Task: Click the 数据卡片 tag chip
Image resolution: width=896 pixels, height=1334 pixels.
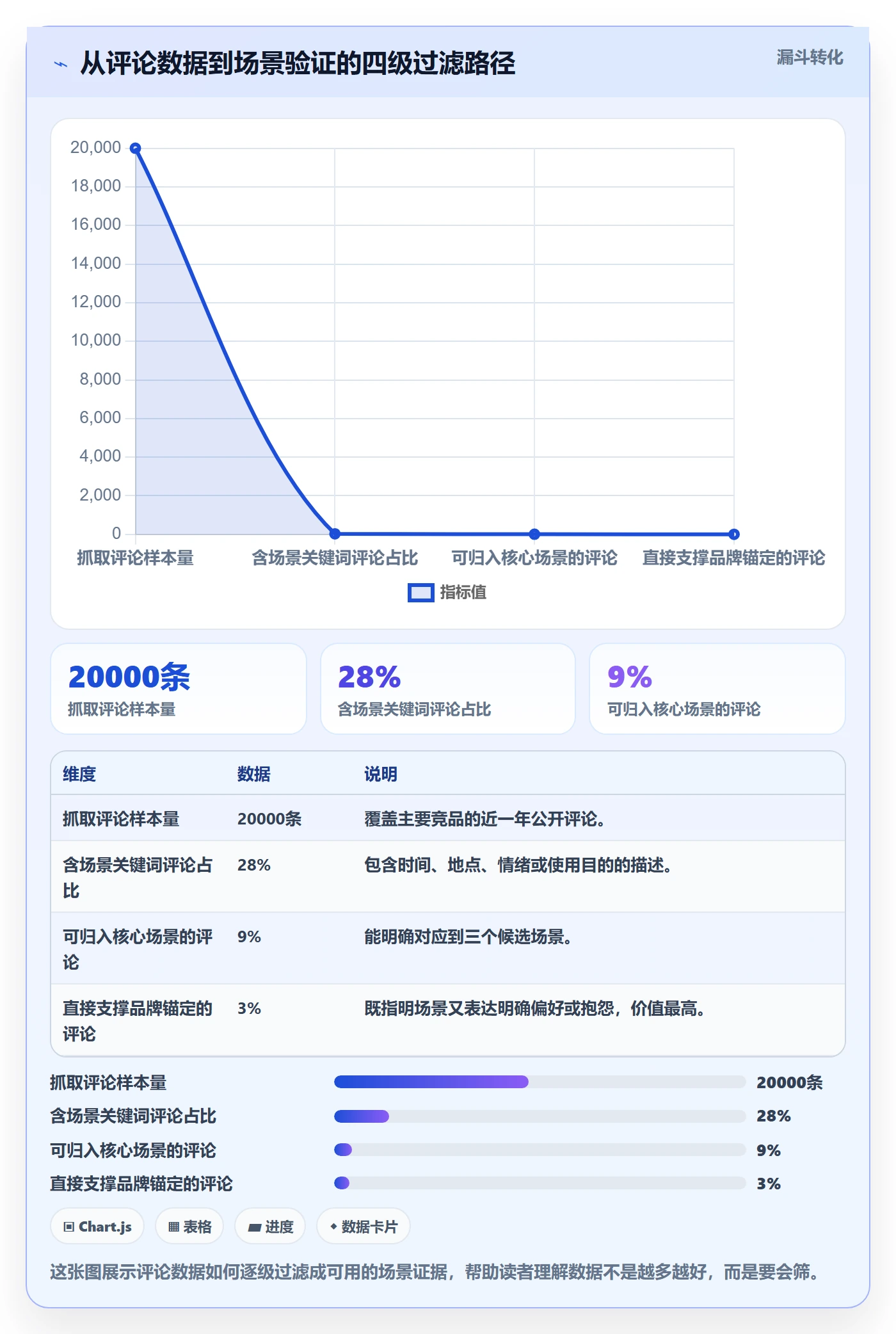Action: (364, 1226)
